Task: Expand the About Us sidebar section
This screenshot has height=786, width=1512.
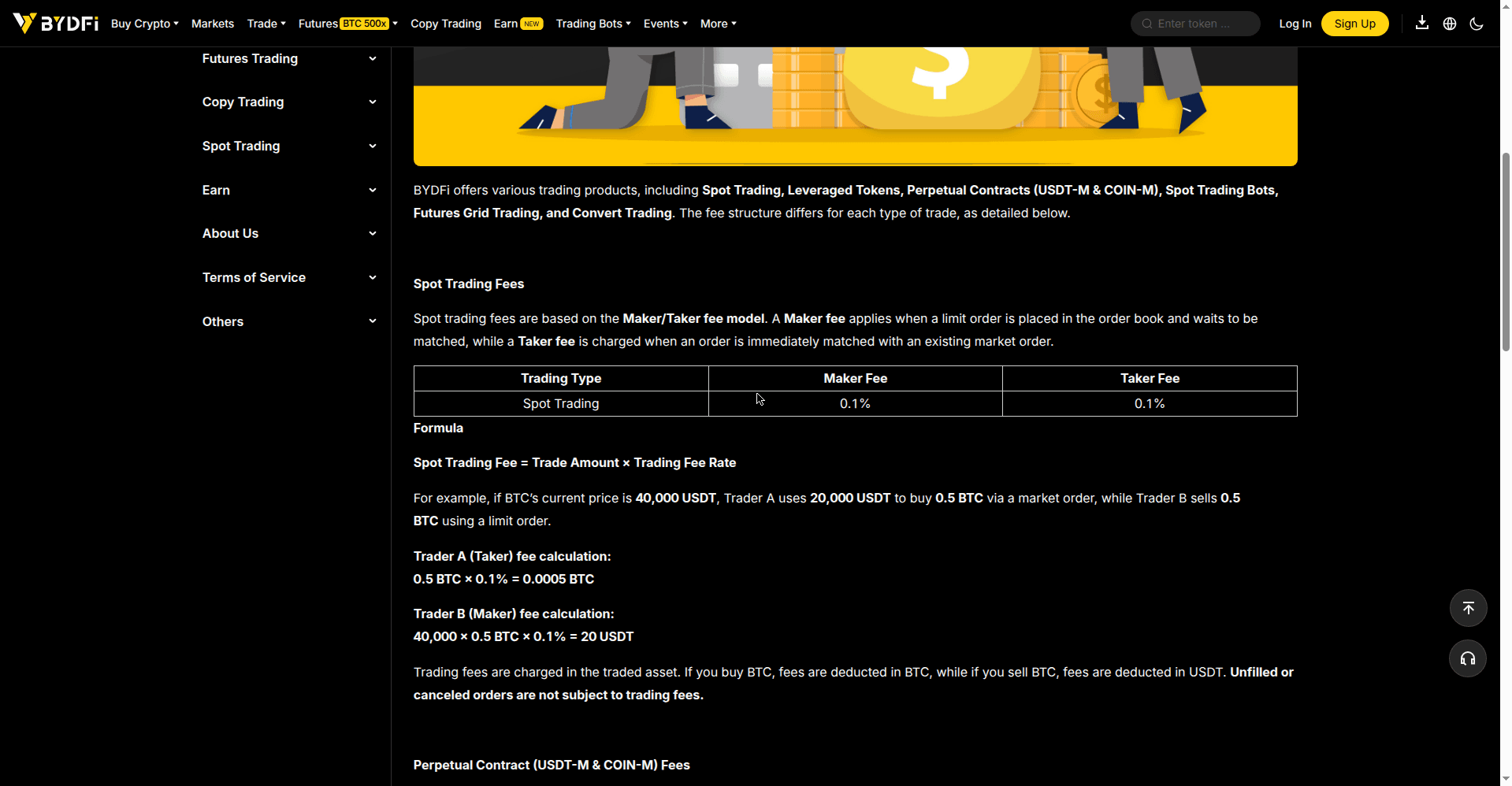Action: [x=289, y=234]
